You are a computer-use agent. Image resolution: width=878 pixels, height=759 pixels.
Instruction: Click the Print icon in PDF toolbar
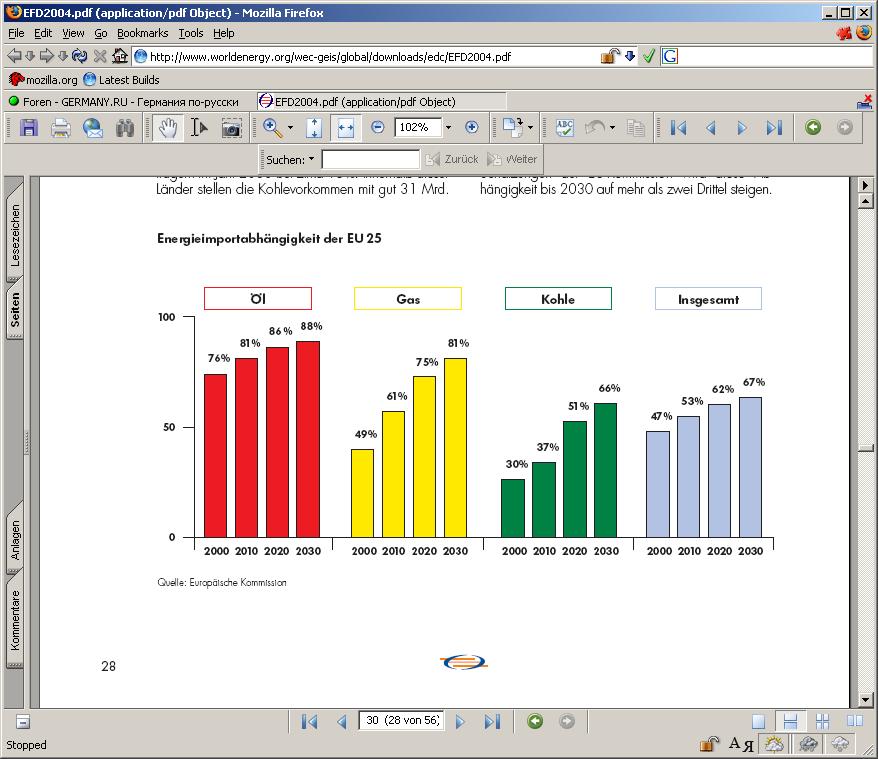pos(61,128)
